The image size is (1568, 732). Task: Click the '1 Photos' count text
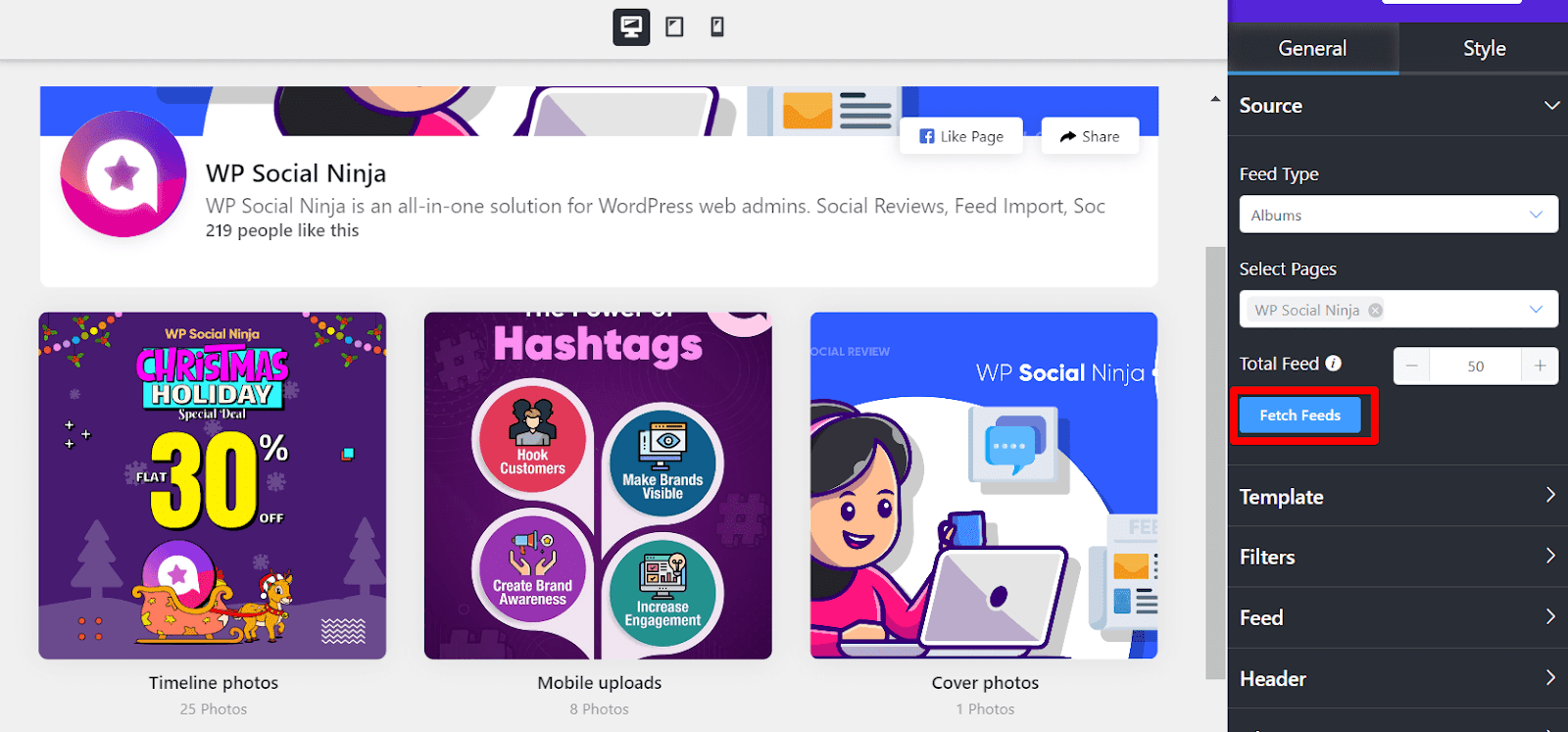[986, 709]
